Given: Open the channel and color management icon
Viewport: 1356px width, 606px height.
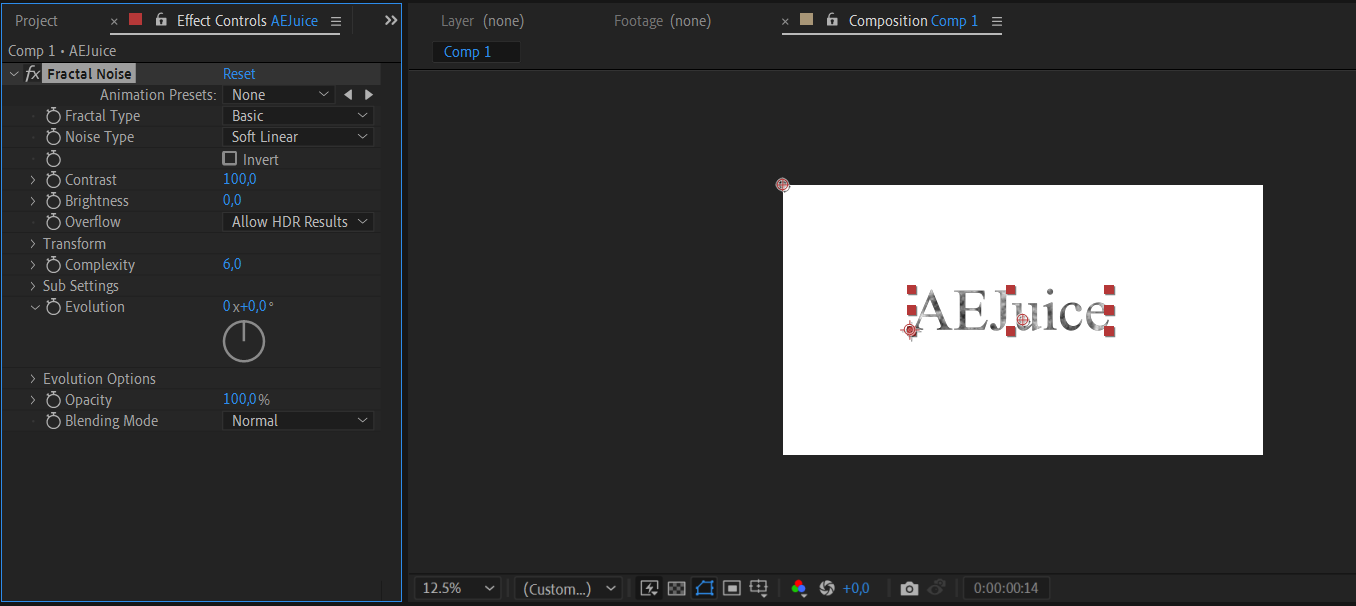Looking at the screenshot, I should click(798, 588).
